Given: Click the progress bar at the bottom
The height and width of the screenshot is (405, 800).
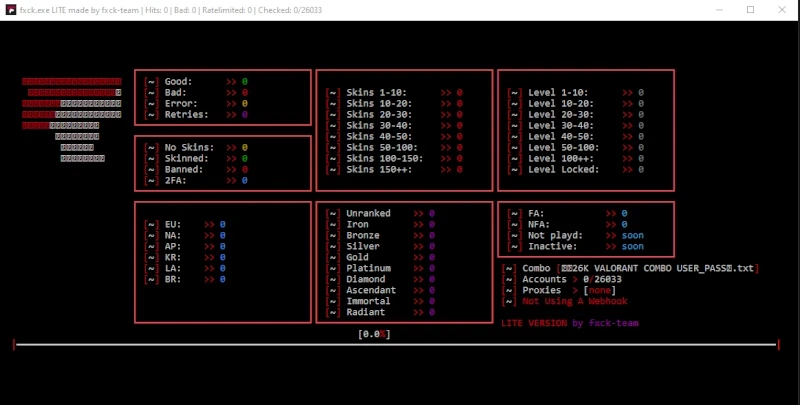Looking at the screenshot, I should tap(396, 345).
